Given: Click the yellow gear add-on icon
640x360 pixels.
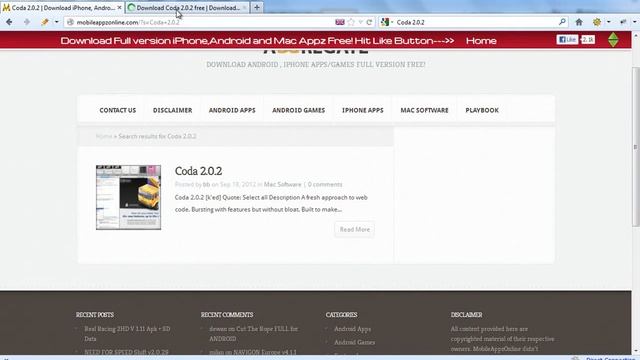Looking at the screenshot, I should click(597, 22).
